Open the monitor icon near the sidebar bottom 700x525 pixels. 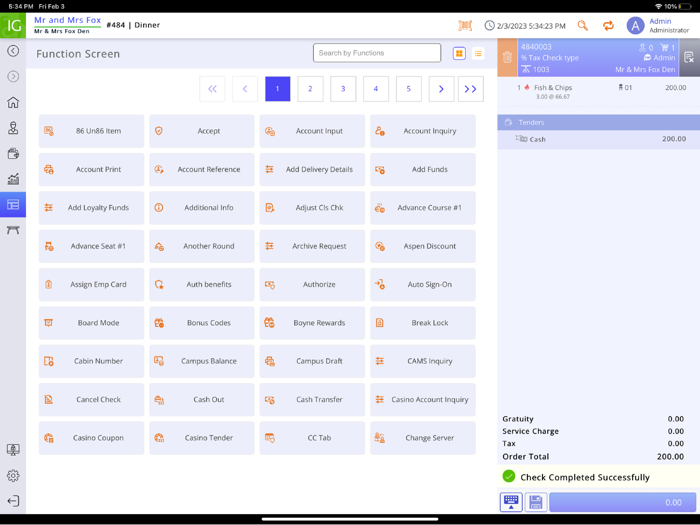pos(13,450)
